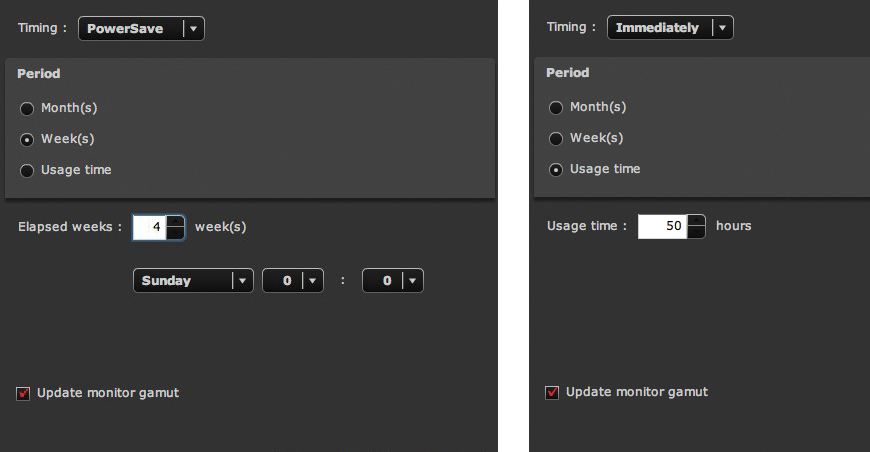Open the Sunday day-of-week dropdown
Viewport: 870px width, 452px height.
click(x=193, y=281)
